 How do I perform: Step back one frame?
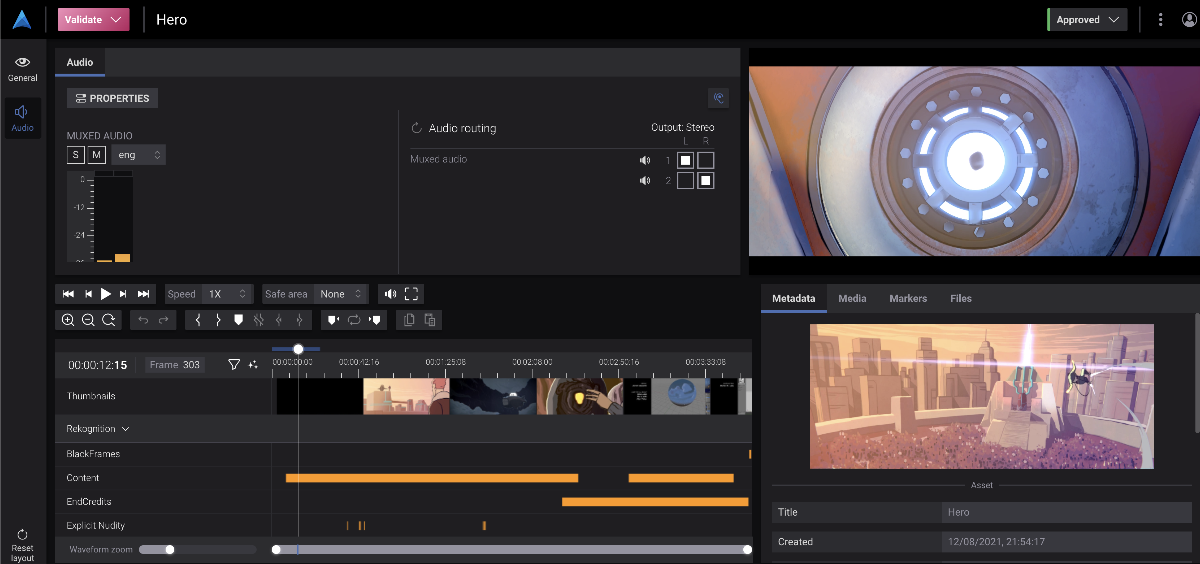(x=88, y=294)
